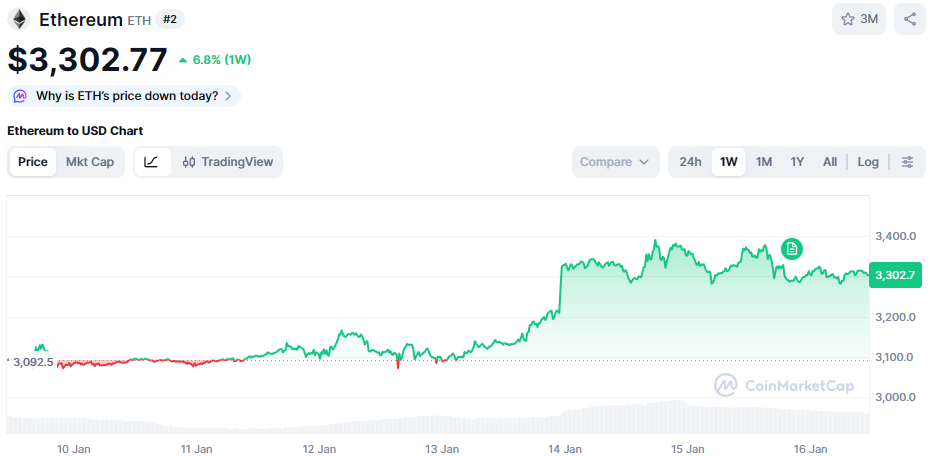
Task: Click the #2 rank badge
Action: click(x=170, y=20)
